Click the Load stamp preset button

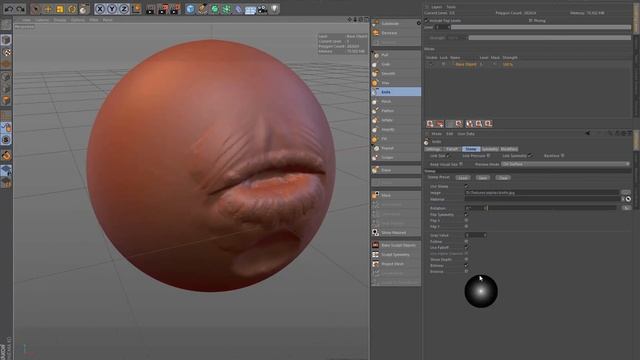(x=462, y=178)
